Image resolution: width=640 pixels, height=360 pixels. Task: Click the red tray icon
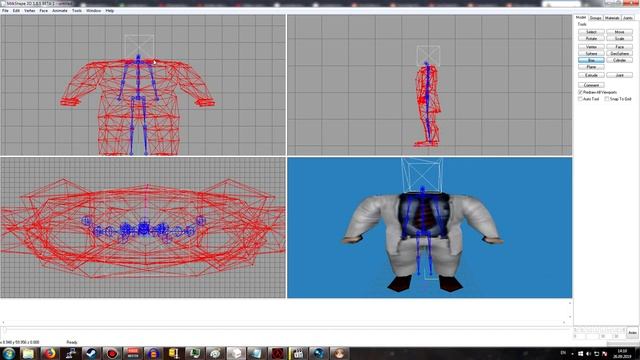[x=604, y=354]
